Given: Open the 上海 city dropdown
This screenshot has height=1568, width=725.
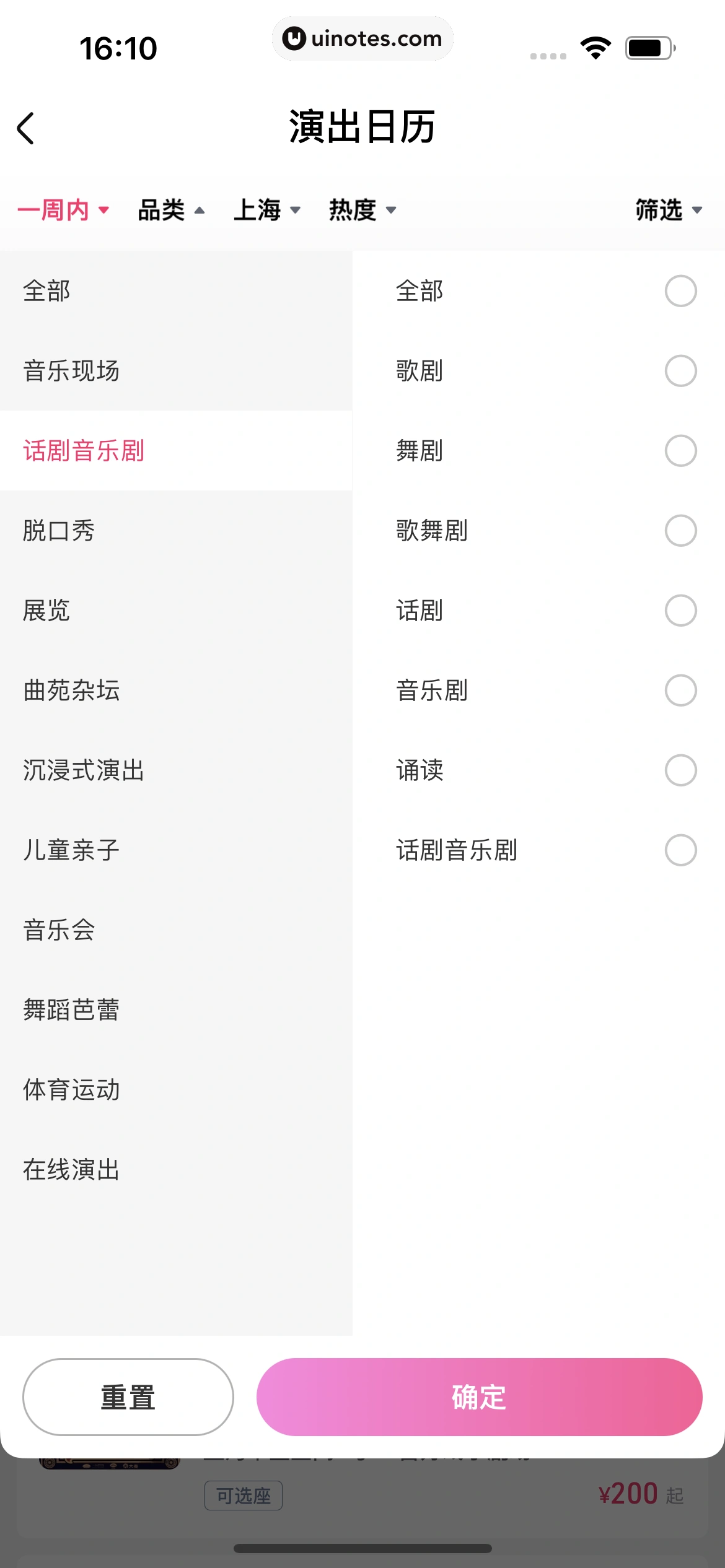Looking at the screenshot, I should 267,210.
